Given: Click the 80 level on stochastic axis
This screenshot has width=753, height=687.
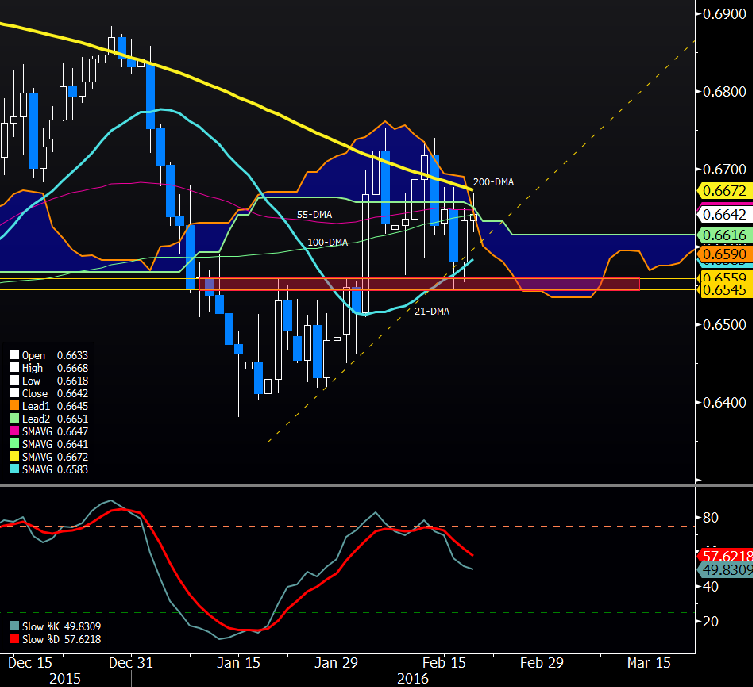Looking at the screenshot, I should pos(710,518).
